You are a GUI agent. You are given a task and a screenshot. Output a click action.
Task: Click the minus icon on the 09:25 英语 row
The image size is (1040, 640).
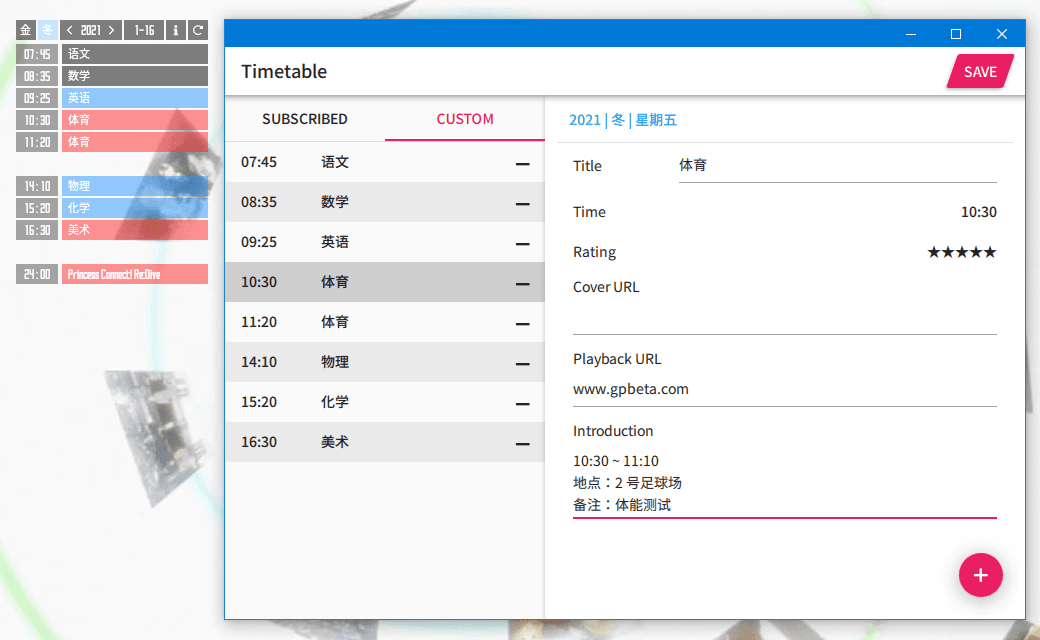click(x=523, y=243)
